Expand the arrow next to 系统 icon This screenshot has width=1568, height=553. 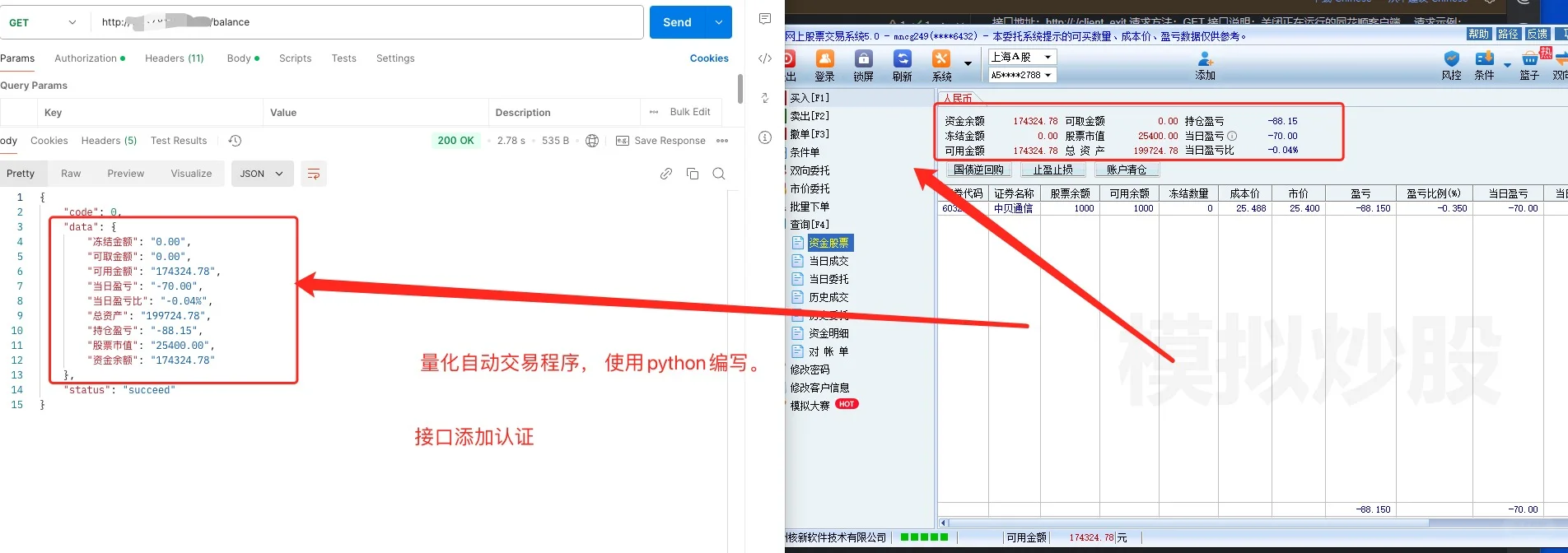[968, 63]
